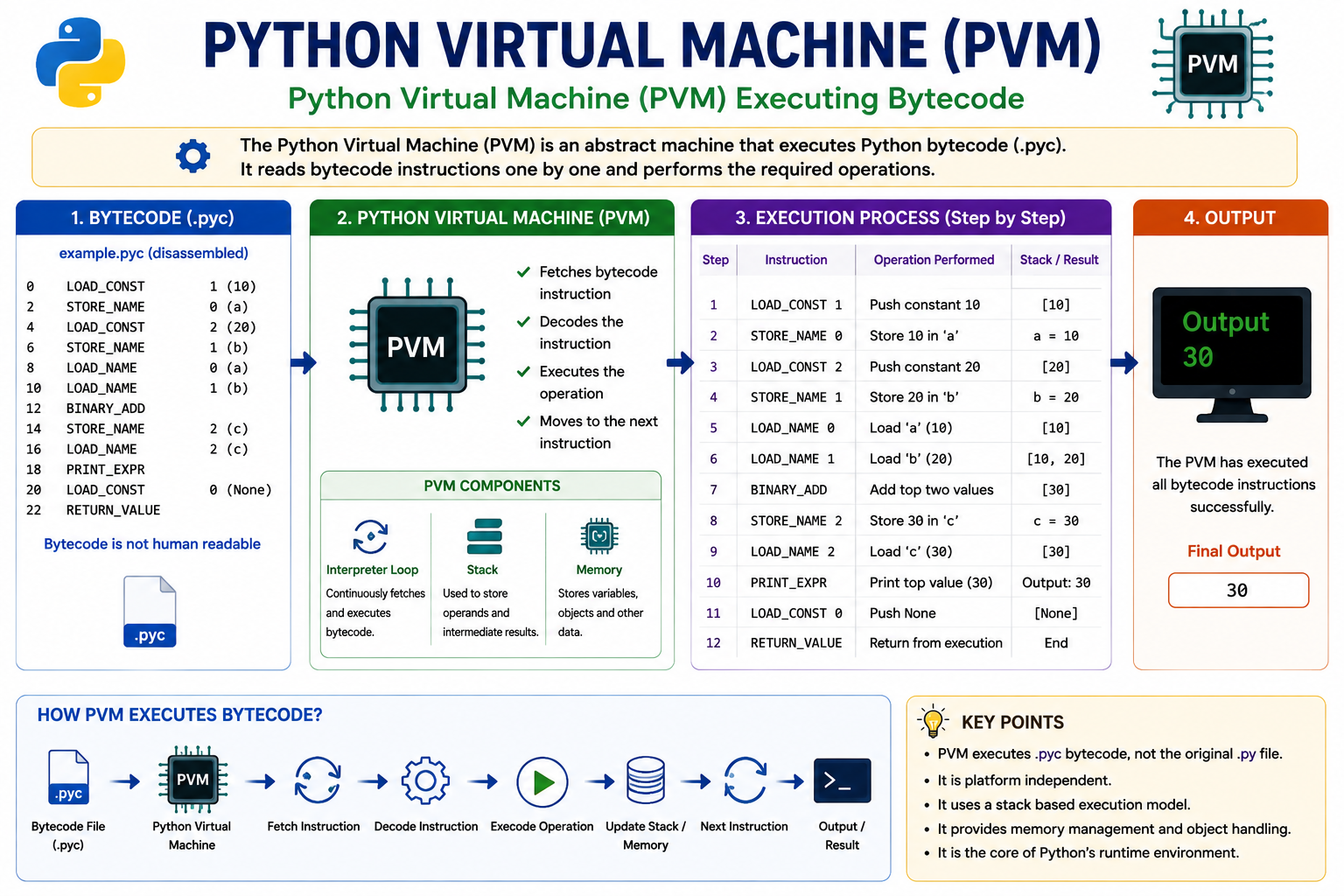Image resolution: width=1344 pixels, height=896 pixels.
Task: Click the lightbulb icon next to KEY POINTS
Action: coord(933,721)
